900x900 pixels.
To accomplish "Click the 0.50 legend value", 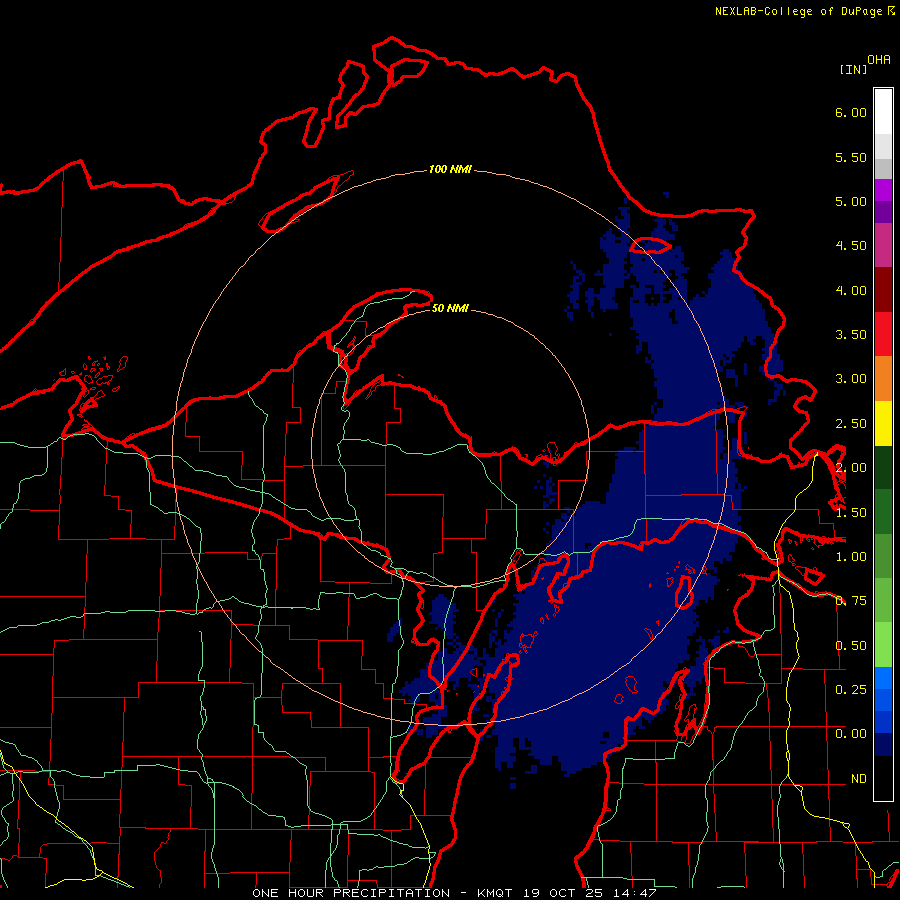I will (851, 646).
